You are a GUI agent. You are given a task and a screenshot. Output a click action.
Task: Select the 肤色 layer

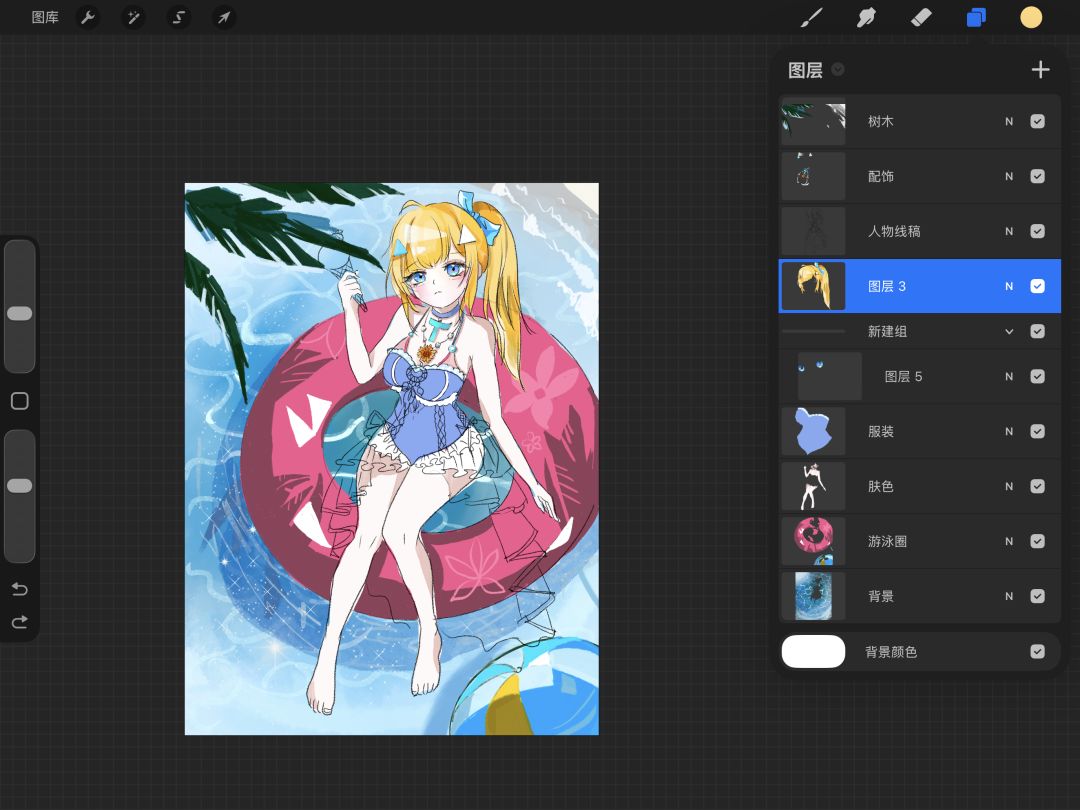click(x=920, y=486)
